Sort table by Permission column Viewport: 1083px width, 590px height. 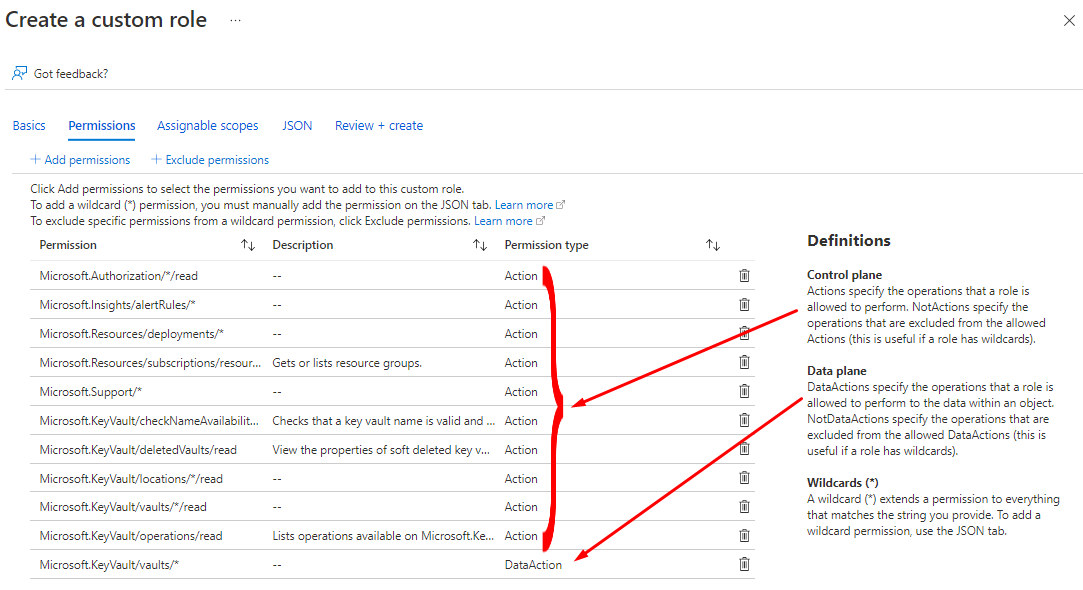pos(248,245)
